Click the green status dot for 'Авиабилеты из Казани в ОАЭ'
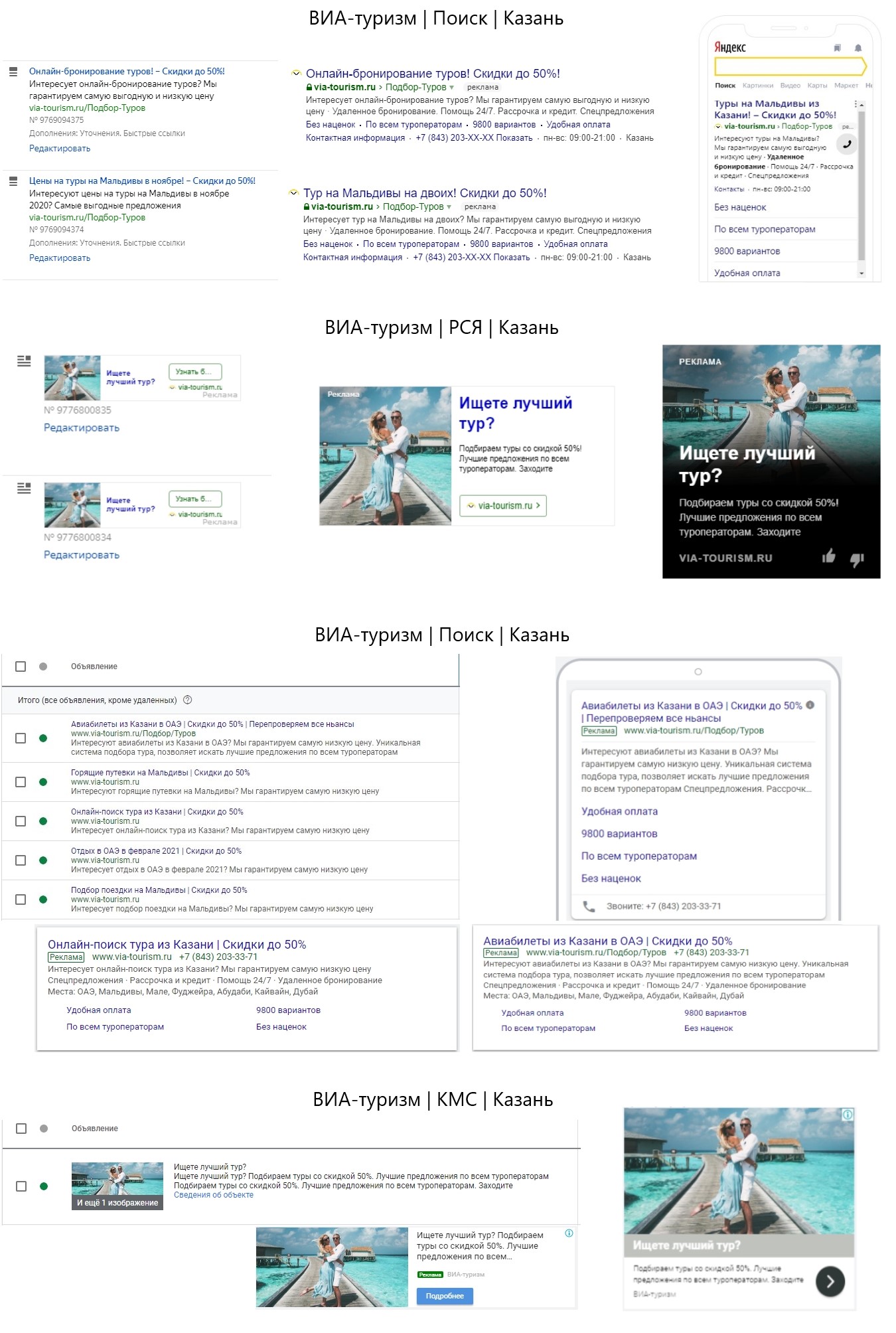 click(43, 738)
